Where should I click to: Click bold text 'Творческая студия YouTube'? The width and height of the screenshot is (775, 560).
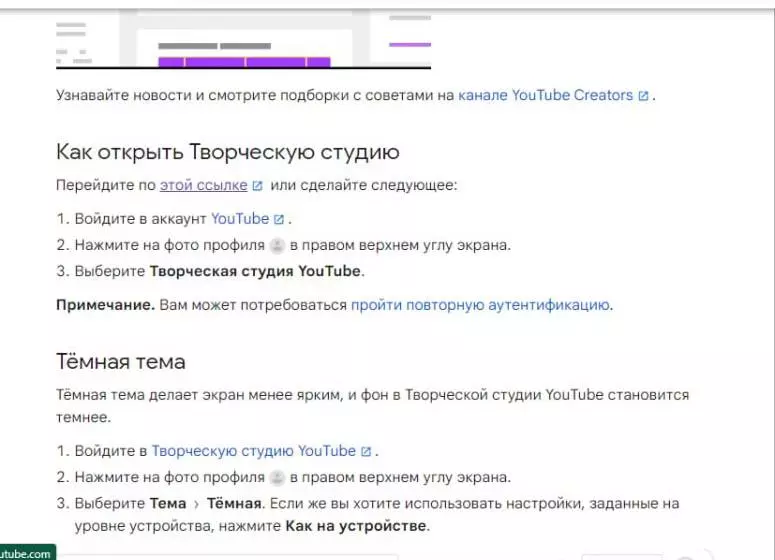point(255,271)
